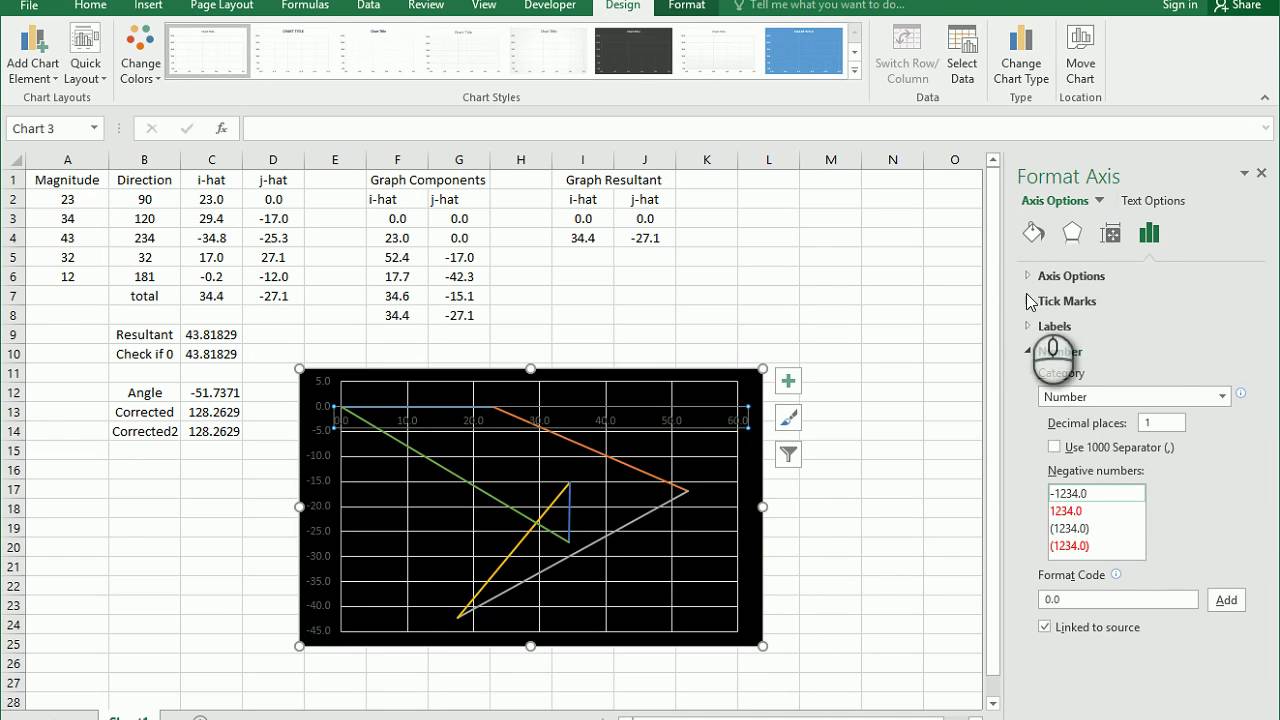Open Fill & Line pane icon

pyautogui.click(x=1033, y=233)
